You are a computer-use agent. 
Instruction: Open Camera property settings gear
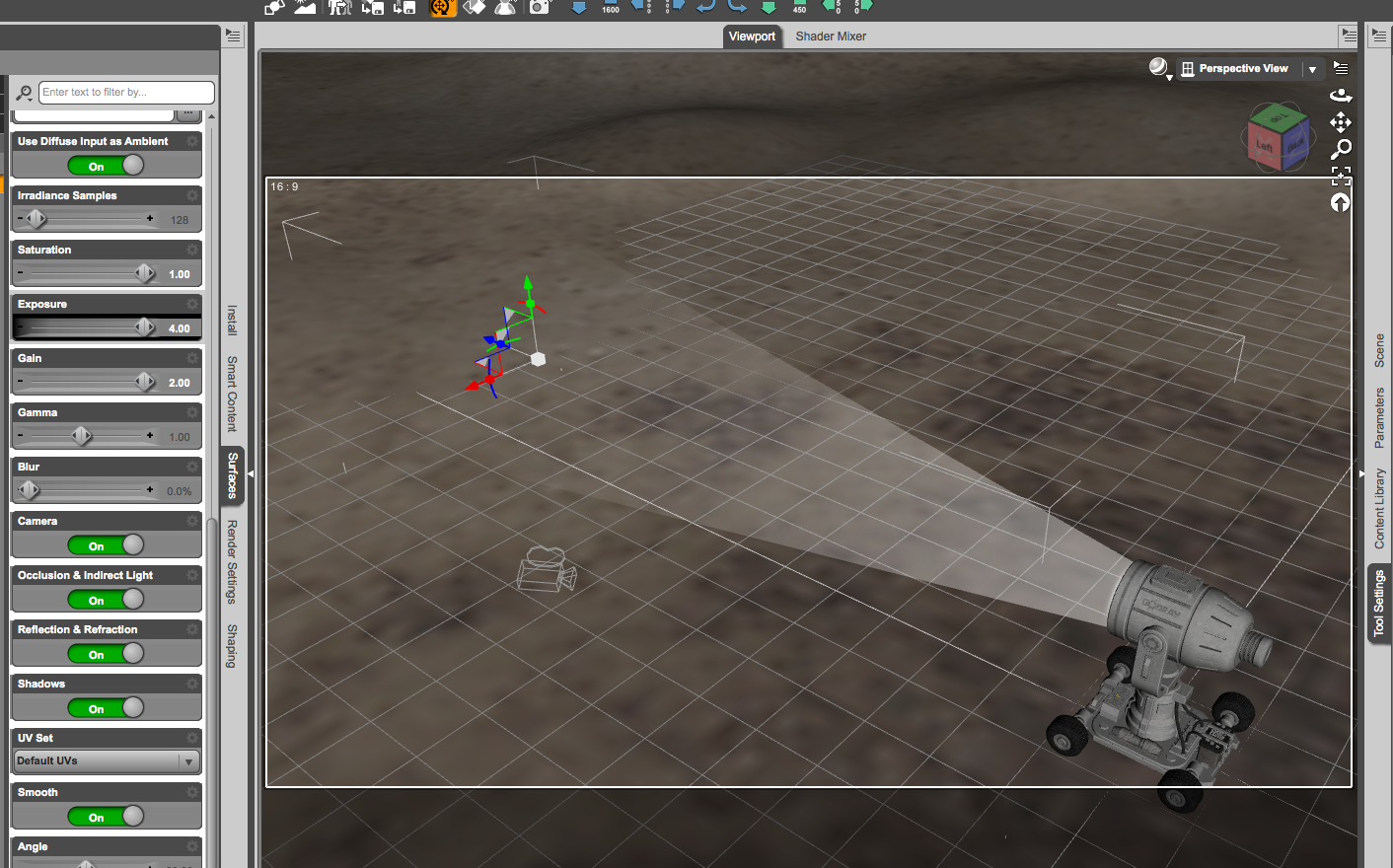pos(192,521)
